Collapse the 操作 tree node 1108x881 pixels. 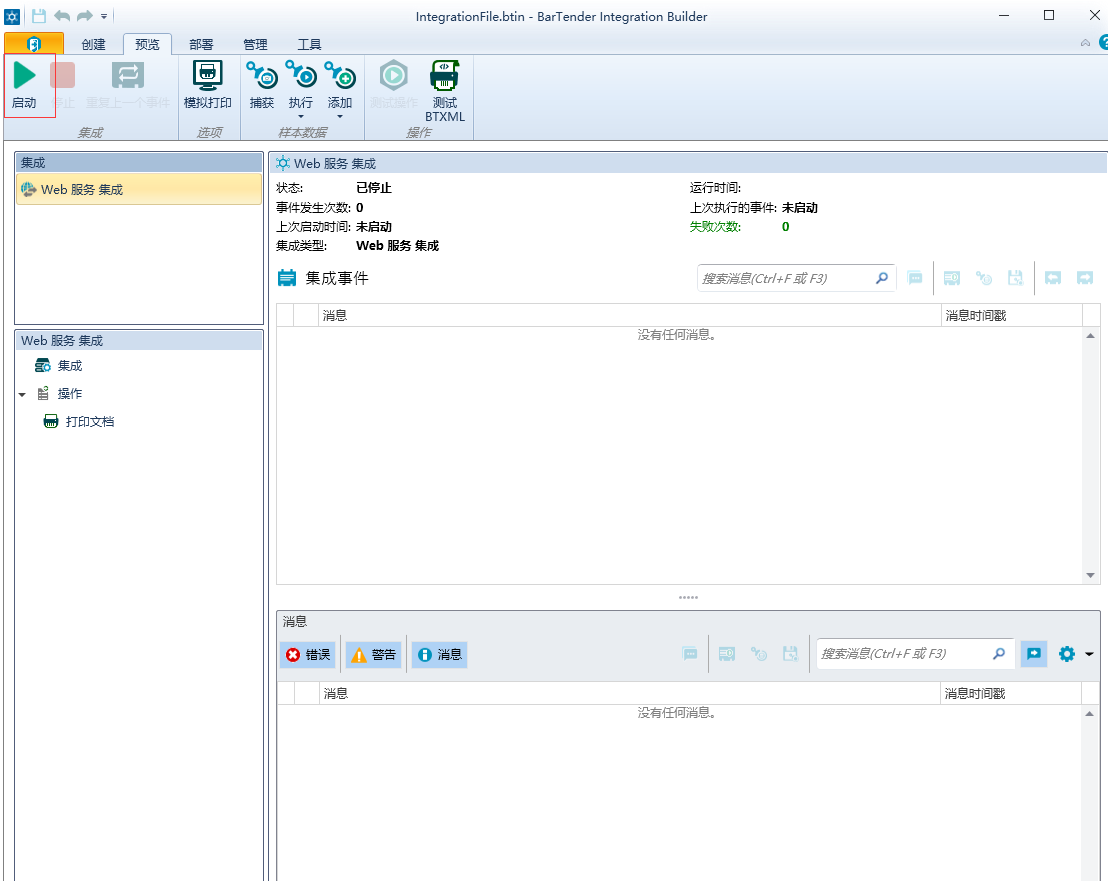[x=22, y=395]
